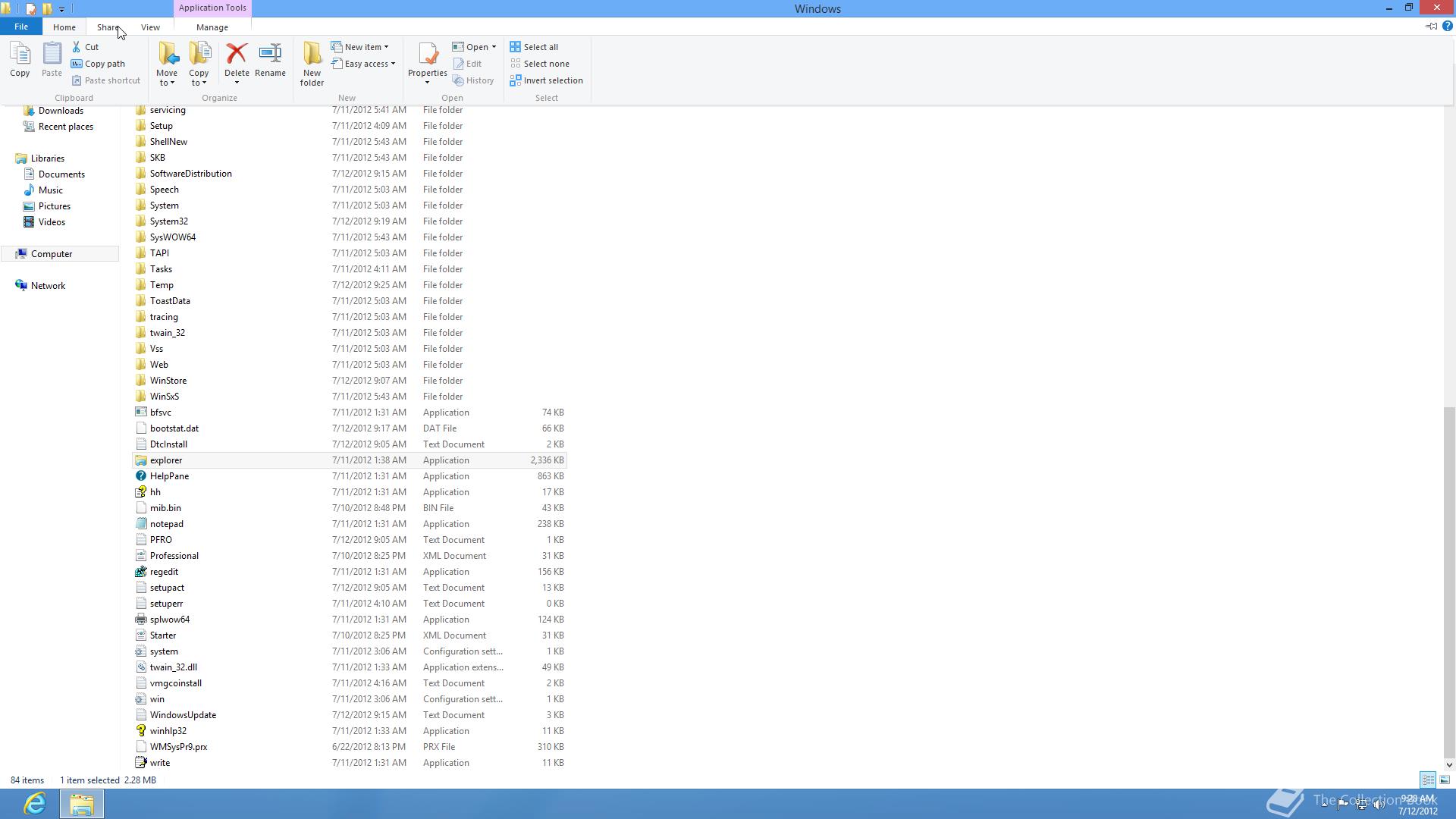Select the twain_32.dll file icon
The height and width of the screenshot is (819, 1456).
[x=140, y=667]
